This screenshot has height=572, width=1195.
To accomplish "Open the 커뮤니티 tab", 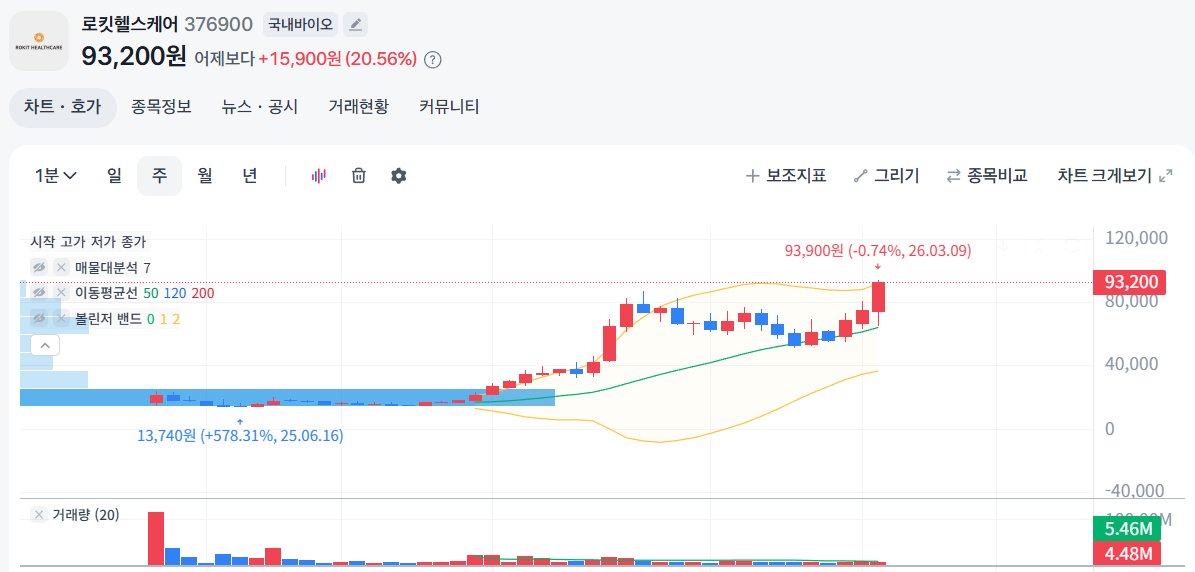I will (x=449, y=107).
